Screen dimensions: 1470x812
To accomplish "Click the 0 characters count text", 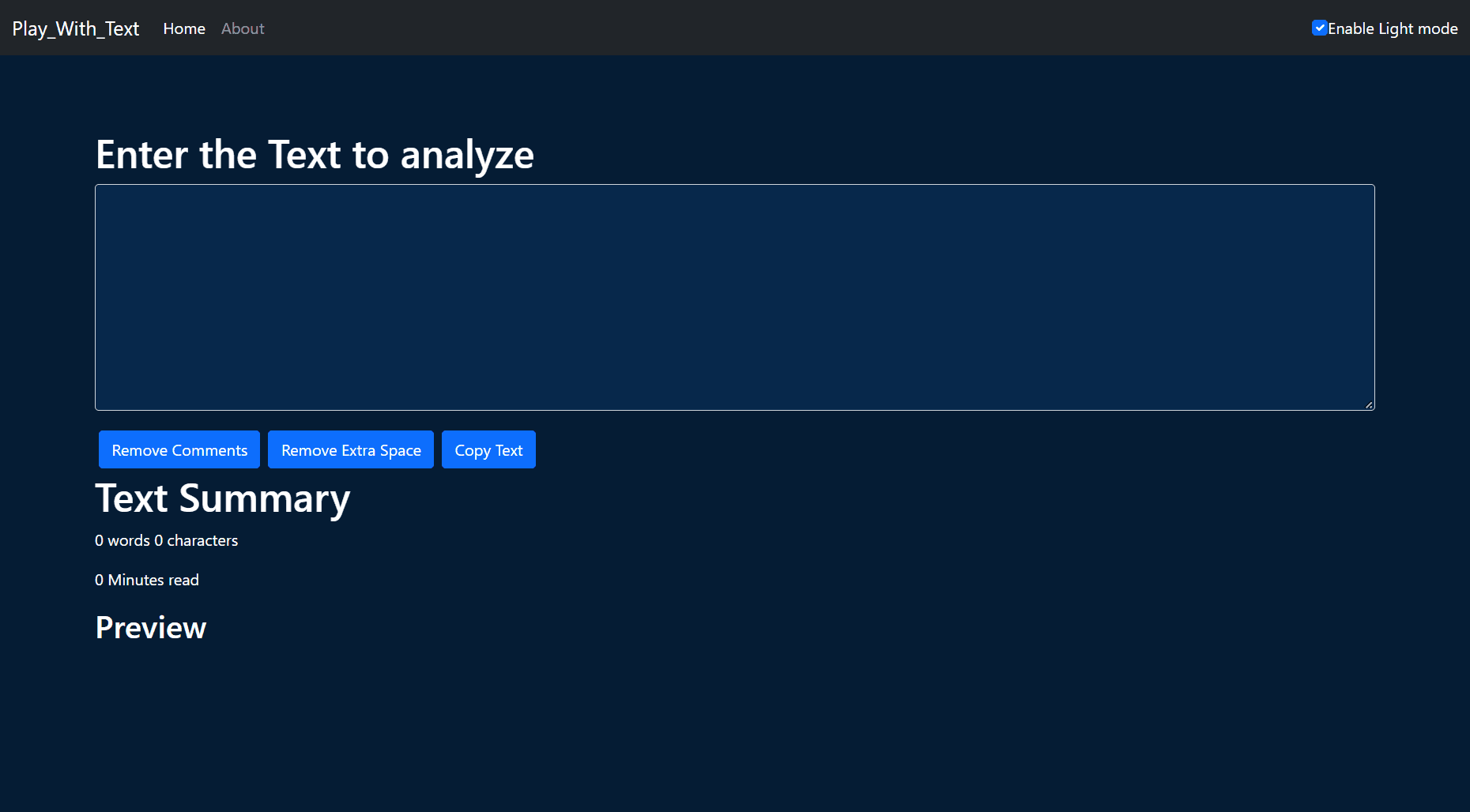I will (196, 540).
